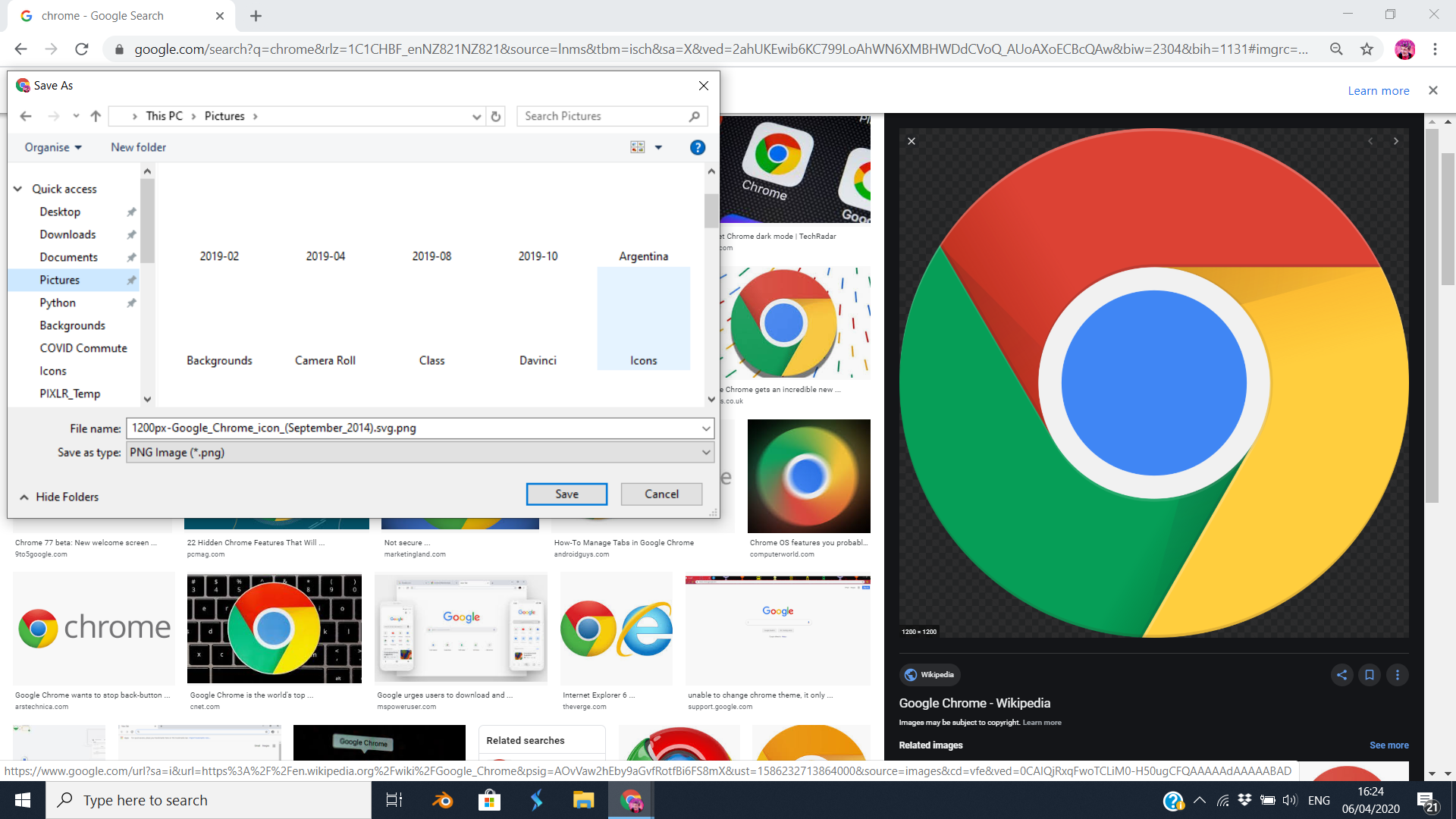Click the File Explorer icon in taskbar

click(584, 800)
